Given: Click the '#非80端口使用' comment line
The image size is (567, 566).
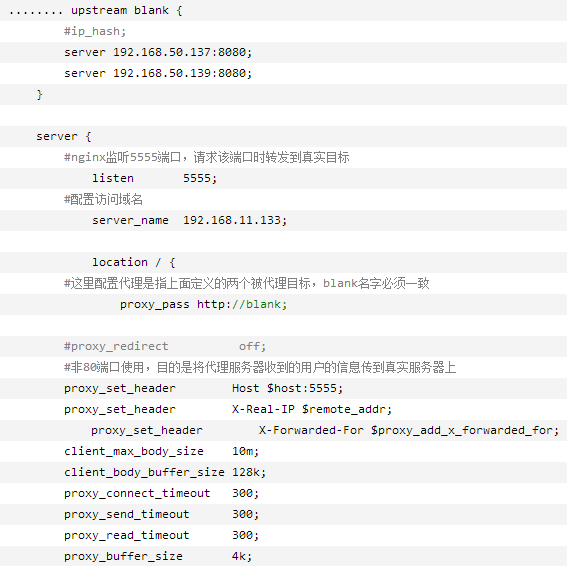Looking at the screenshot, I should coord(260,367).
